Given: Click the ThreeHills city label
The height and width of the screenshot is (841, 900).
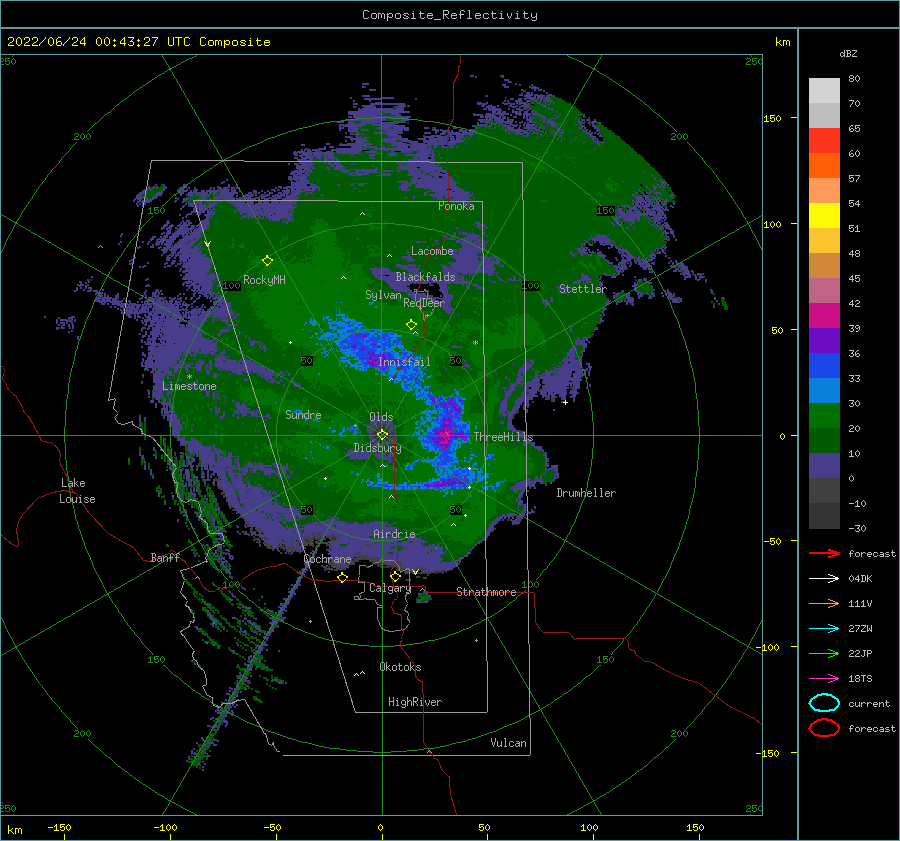Looking at the screenshot, I should coord(503,437).
